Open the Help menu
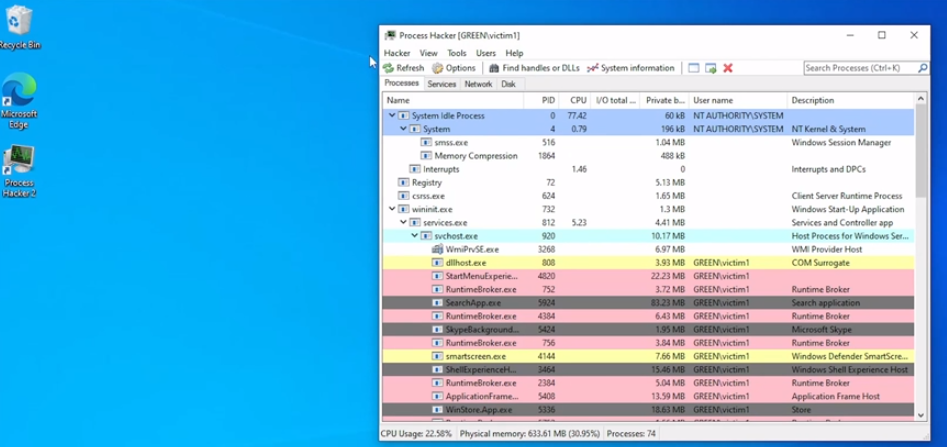Image resolution: width=947 pixels, height=447 pixels. [x=514, y=53]
